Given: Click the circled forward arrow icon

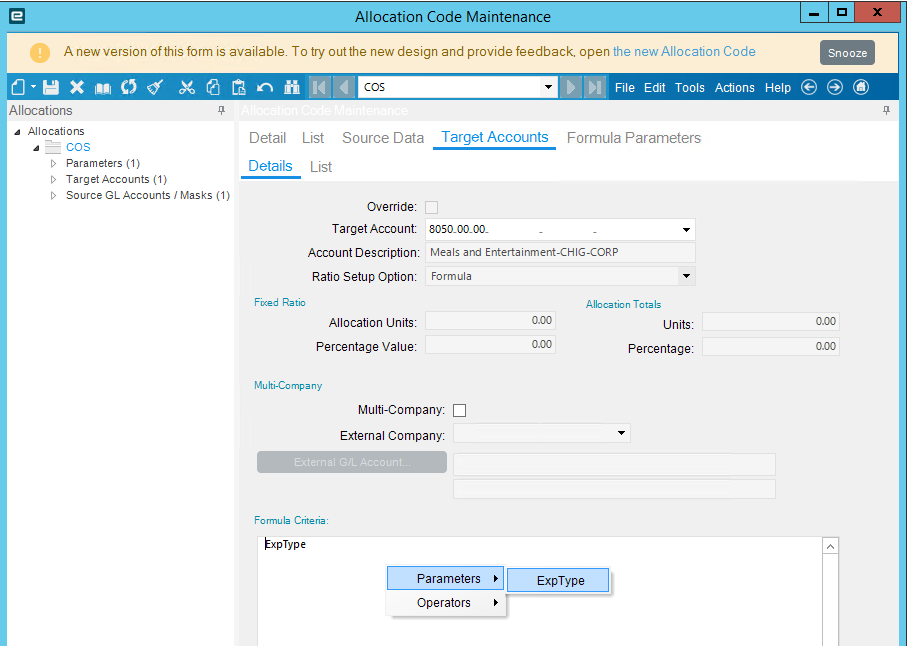Looking at the screenshot, I should click(x=835, y=87).
